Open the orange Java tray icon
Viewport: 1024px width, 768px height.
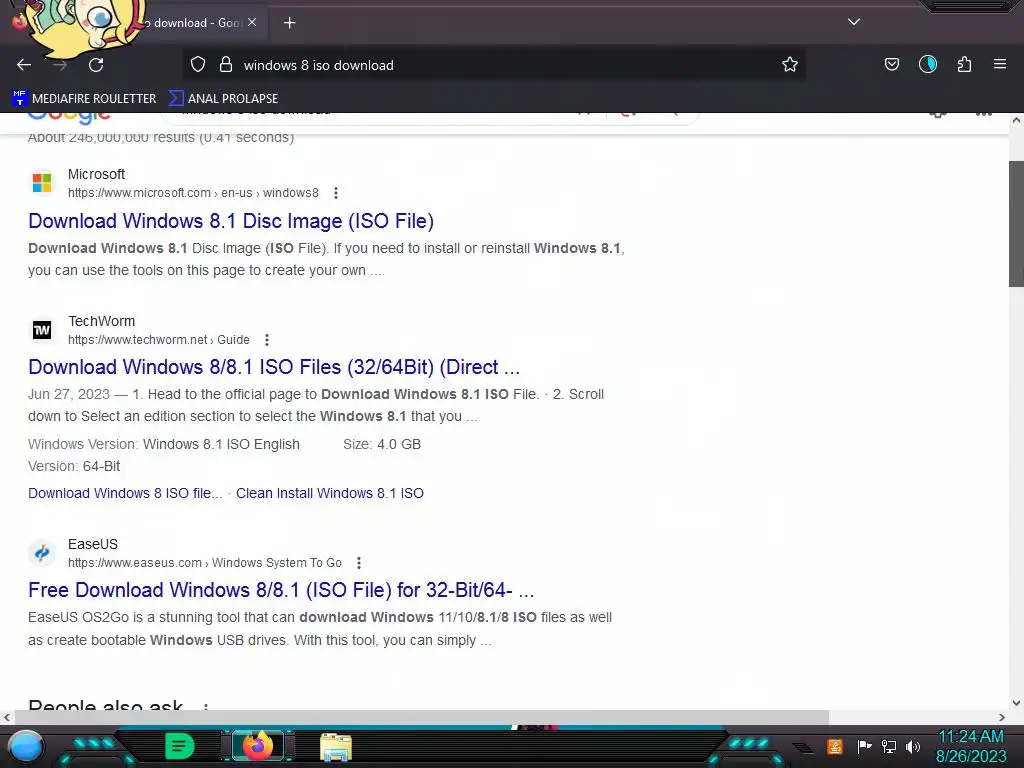click(835, 746)
